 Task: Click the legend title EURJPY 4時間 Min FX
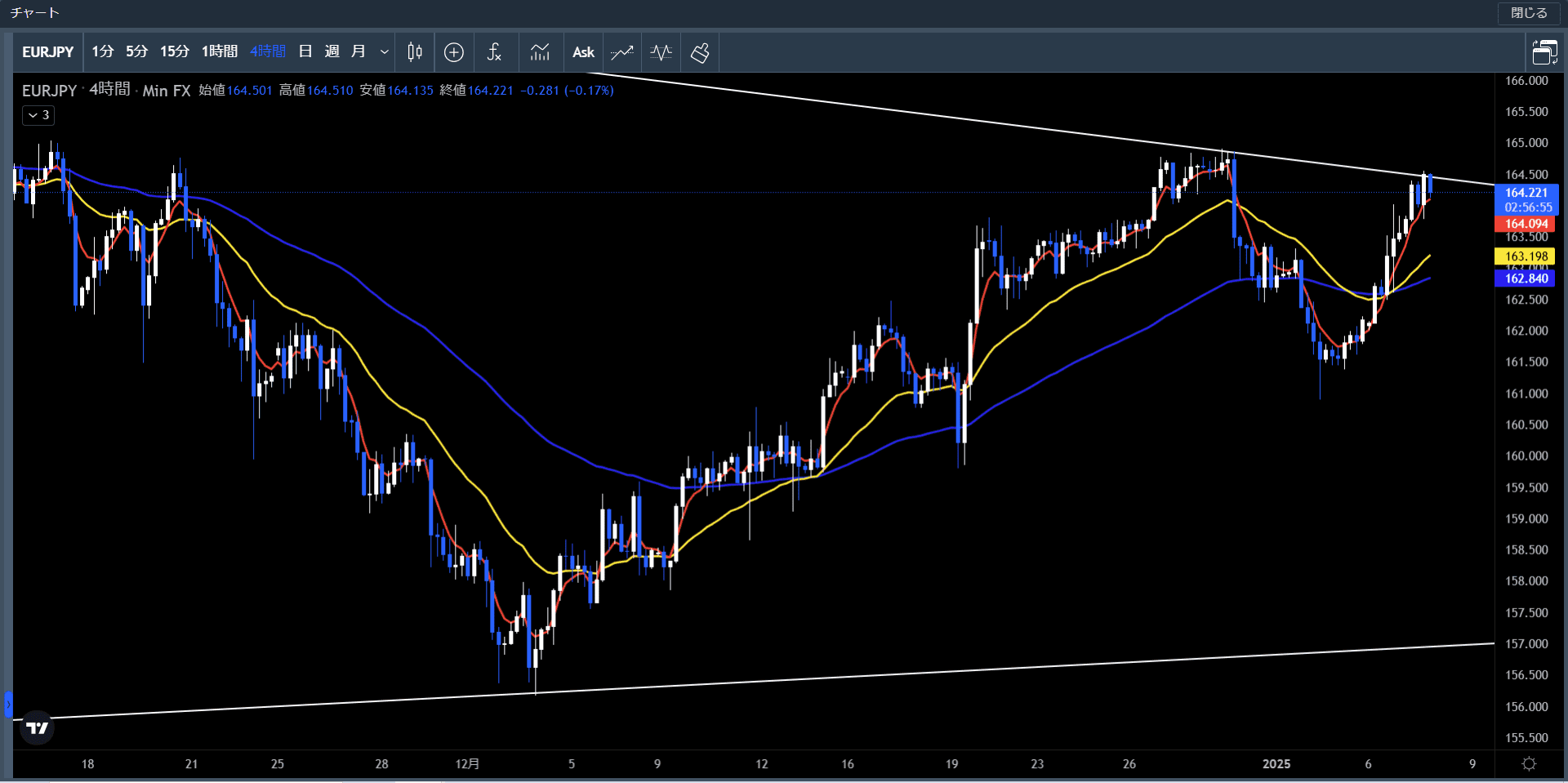tap(106, 91)
